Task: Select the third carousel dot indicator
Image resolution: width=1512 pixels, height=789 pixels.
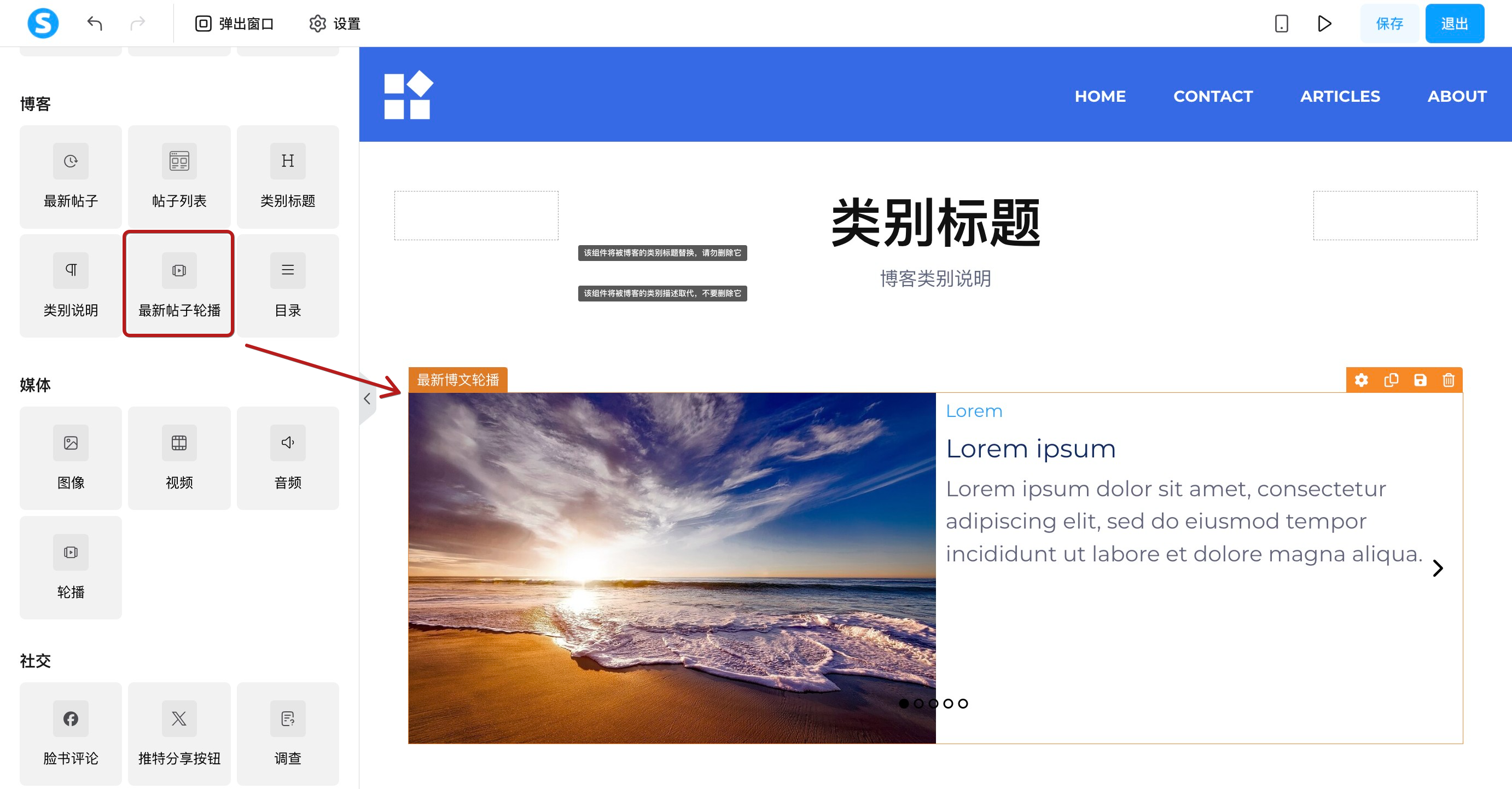Action: tap(933, 703)
